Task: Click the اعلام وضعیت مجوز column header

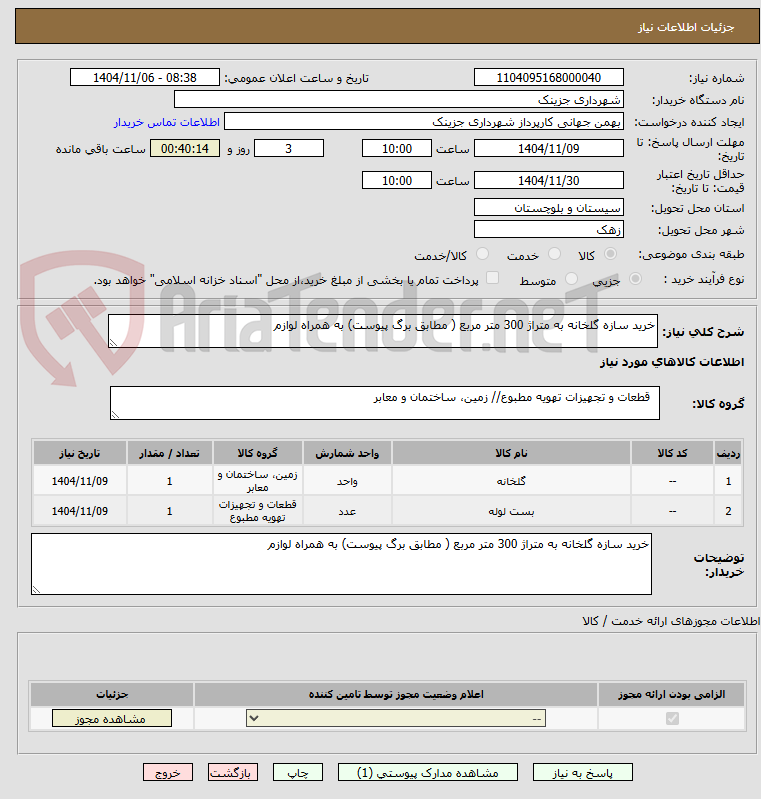Action: coord(396,695)
